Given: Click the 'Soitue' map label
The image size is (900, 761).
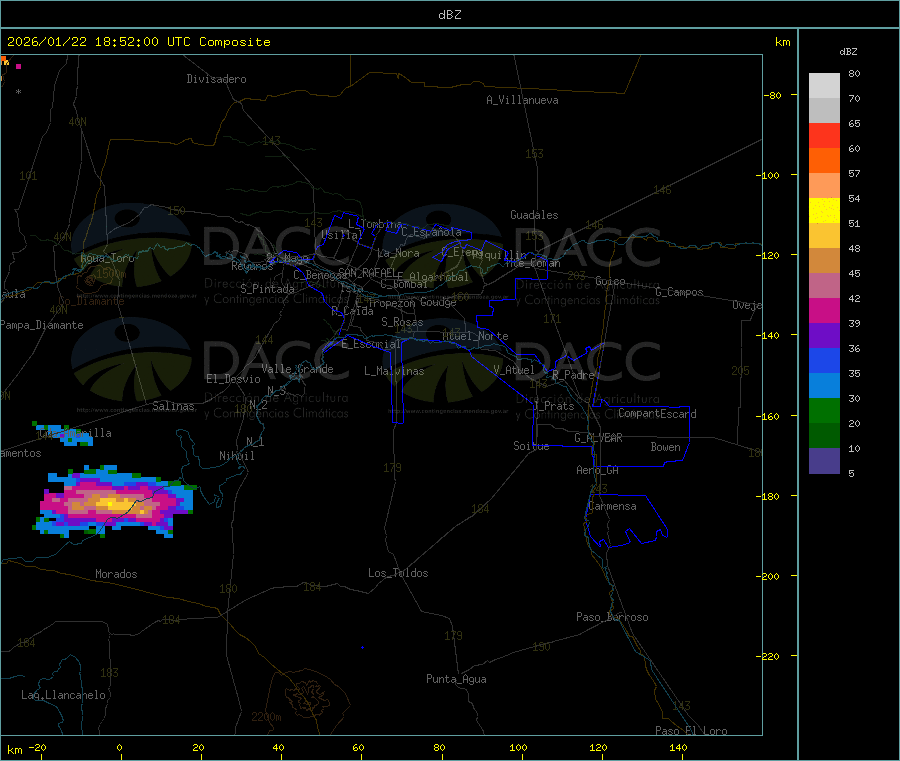Looking at the screenshot, I should [531, 446].
